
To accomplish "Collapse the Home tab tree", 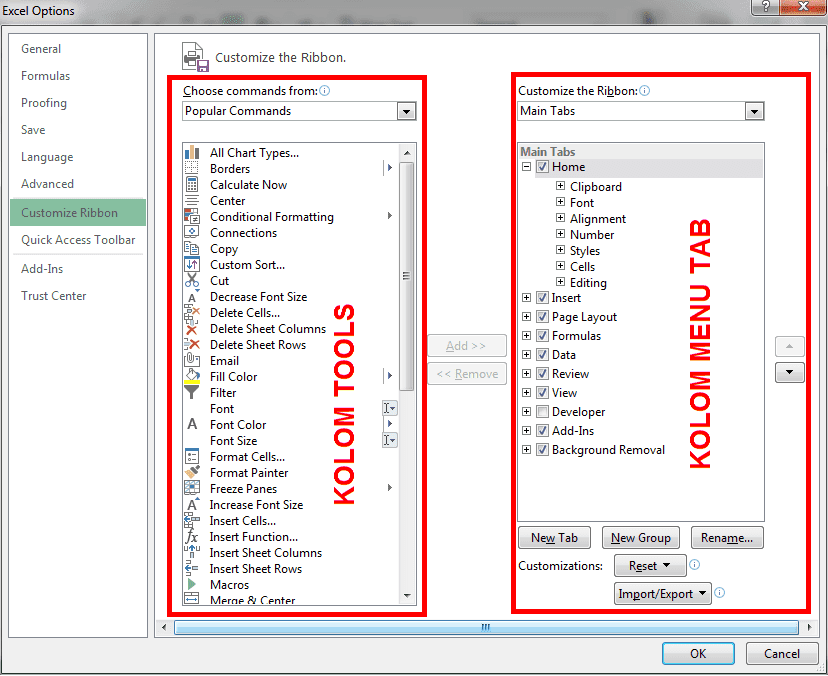I will (528, 167).
